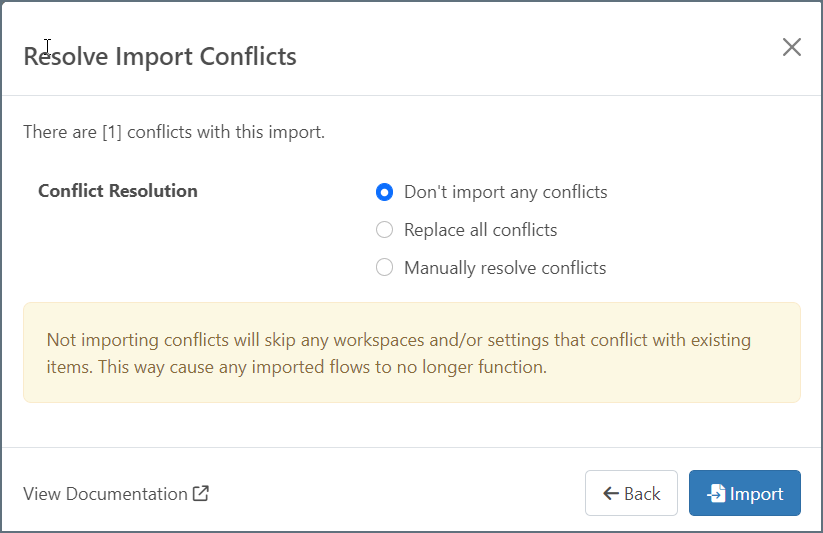The width and height of the screenshot is (823, 533).
Task: Enable the "Manually resolve conflicts" radio option
Action: tap(384, 268)
